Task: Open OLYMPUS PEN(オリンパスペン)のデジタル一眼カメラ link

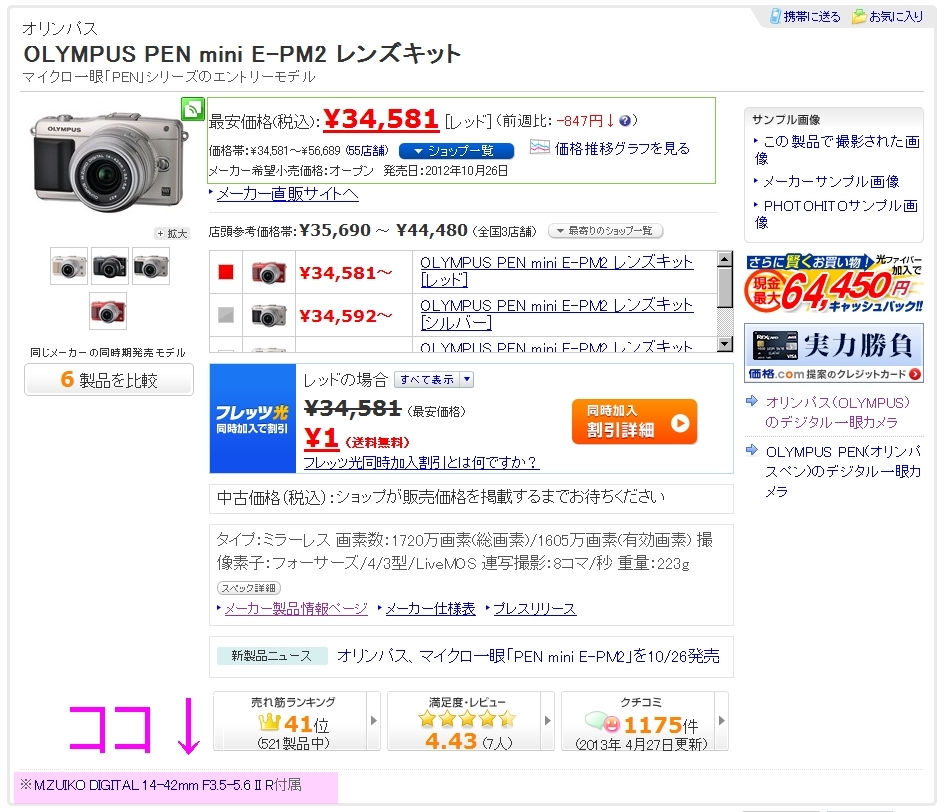Action: [x=843, y=471]
